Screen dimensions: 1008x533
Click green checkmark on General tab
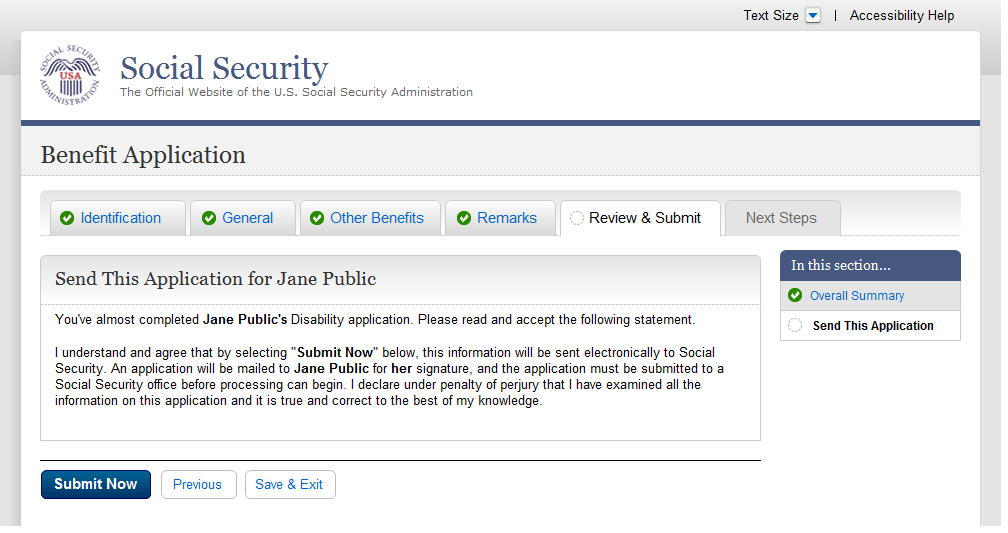209,218
